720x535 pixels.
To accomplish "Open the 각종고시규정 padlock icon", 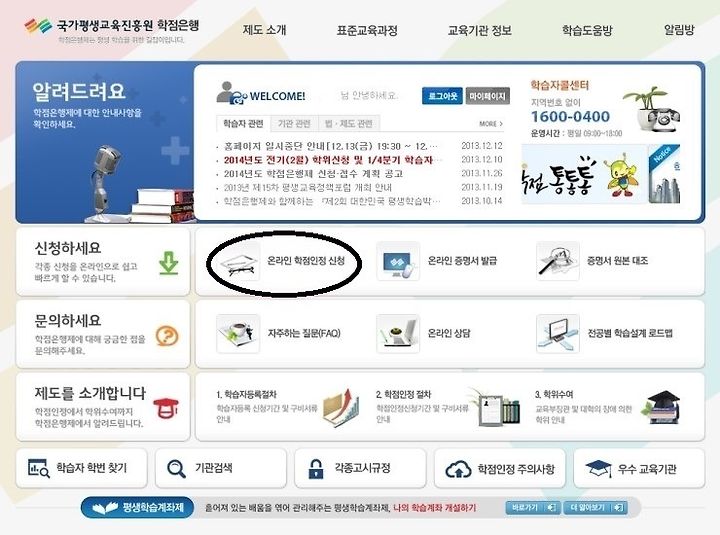I will click(x=316, y=469).
